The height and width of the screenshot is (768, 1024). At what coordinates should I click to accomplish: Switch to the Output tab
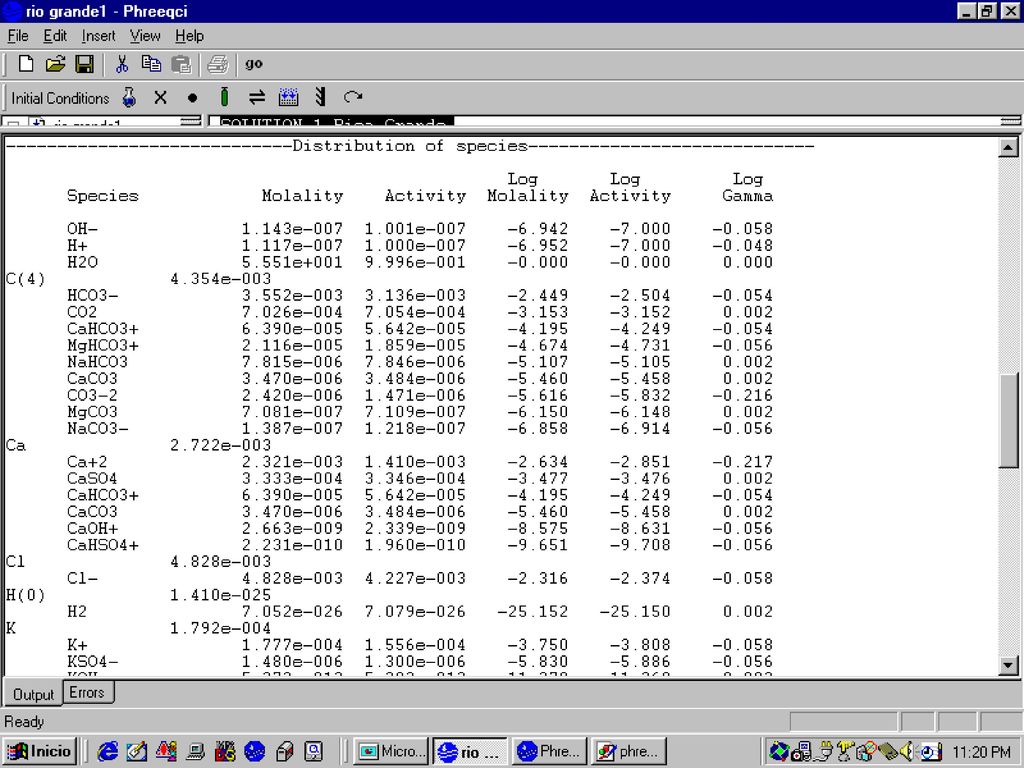[33, 694]
